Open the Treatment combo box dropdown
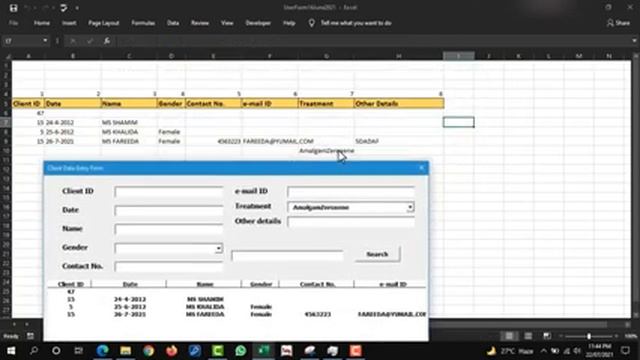This screenshot has height=360, width=640. click(x=410, y=207)
